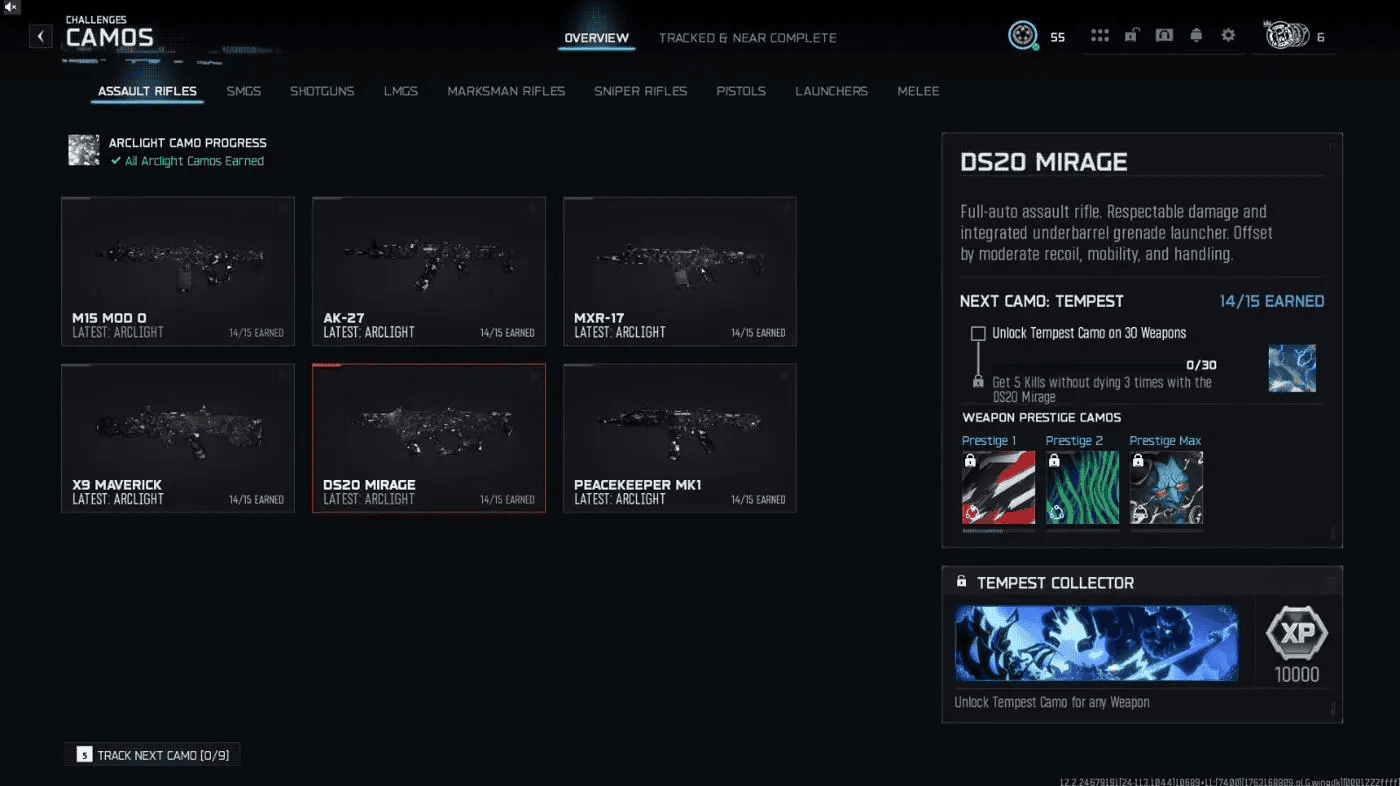Image resolution: width=1400 pixels, height=786 pixels.
Task: Check Unlock Tempest Camo on 30 Weapons
Action: (x=976, y=333)
